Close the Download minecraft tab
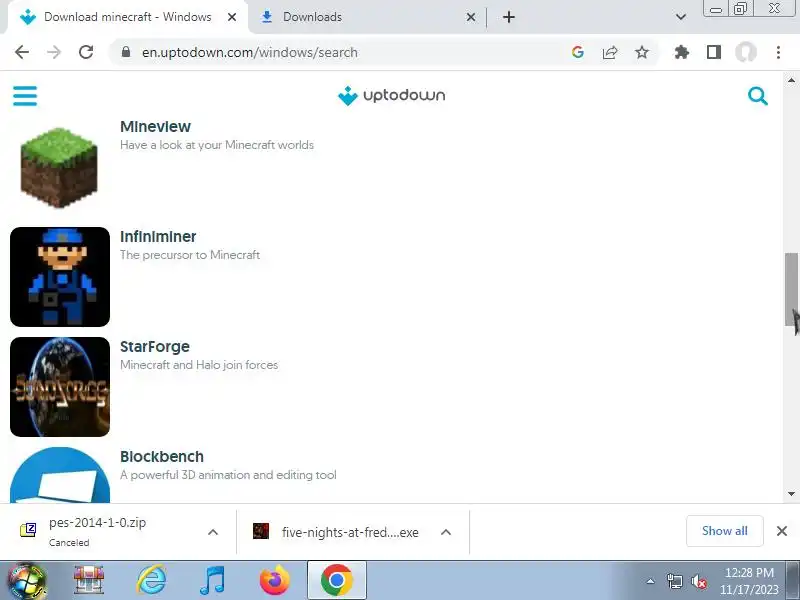Screen dimensions: 800x600 tap(232, 17)
